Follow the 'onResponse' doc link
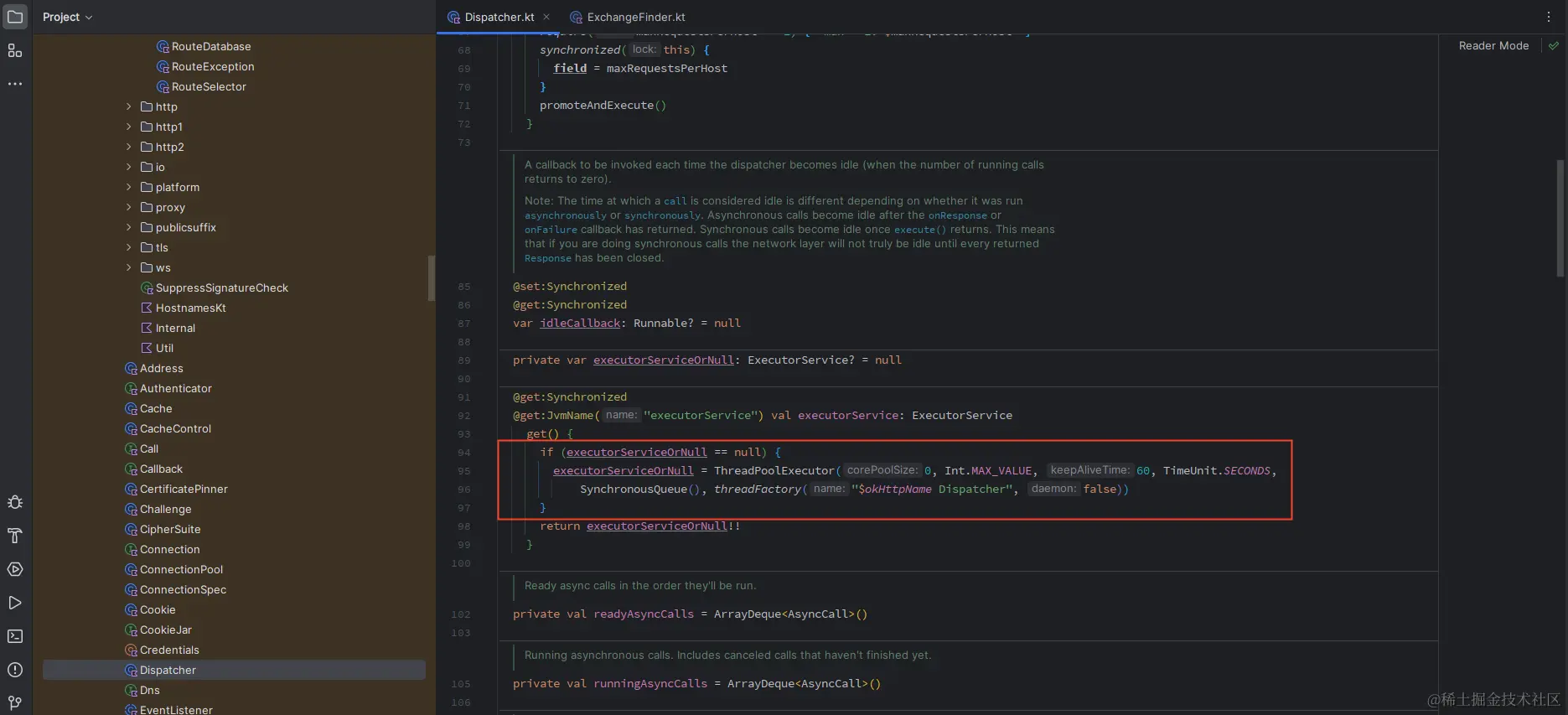The height and width of the screenshot is (715, 1568). (958, 215)
